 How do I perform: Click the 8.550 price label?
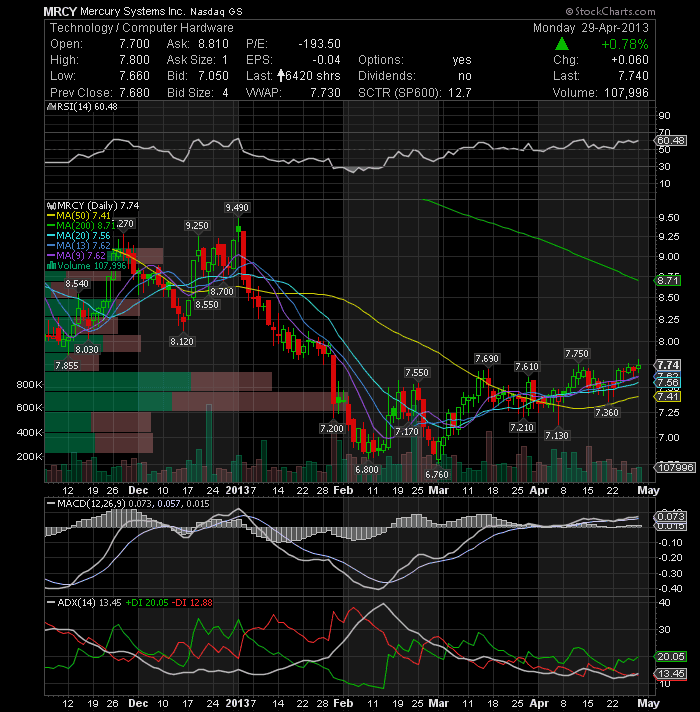(x=207, y=305)
